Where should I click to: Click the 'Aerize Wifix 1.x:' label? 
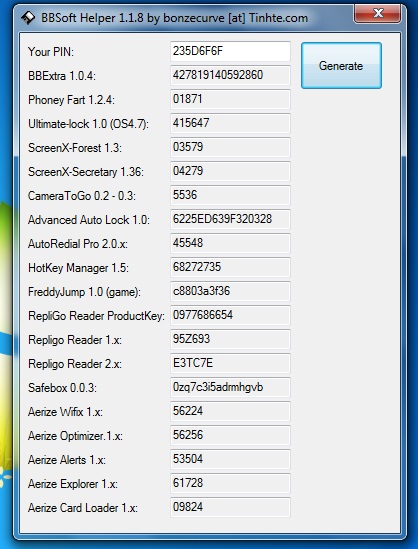pos(65,412)
